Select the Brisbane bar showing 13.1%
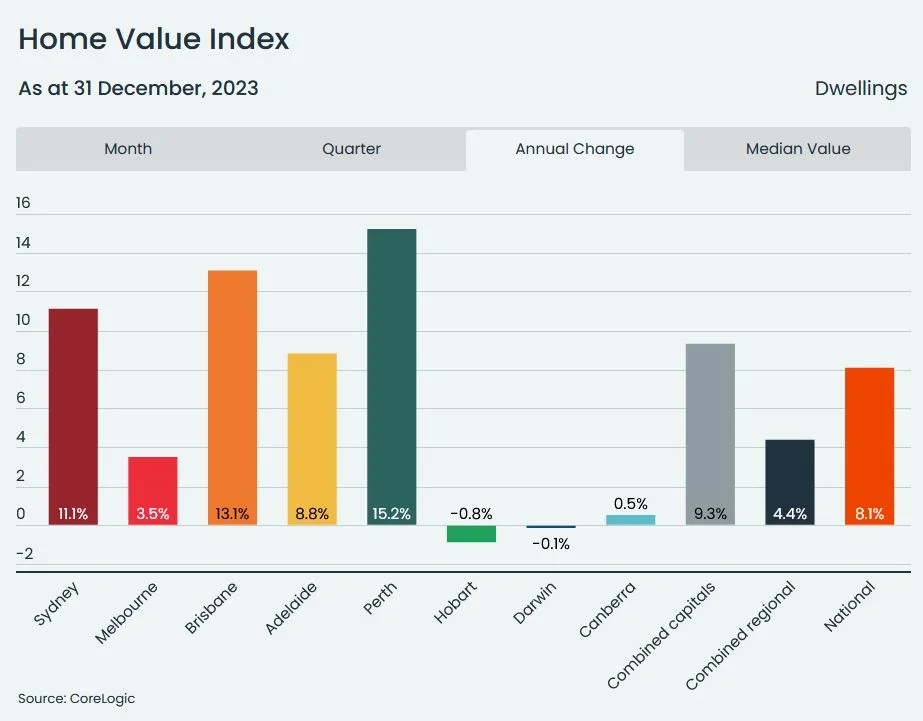The width and height of the screenshot is (923, 721). pos(231,390)
